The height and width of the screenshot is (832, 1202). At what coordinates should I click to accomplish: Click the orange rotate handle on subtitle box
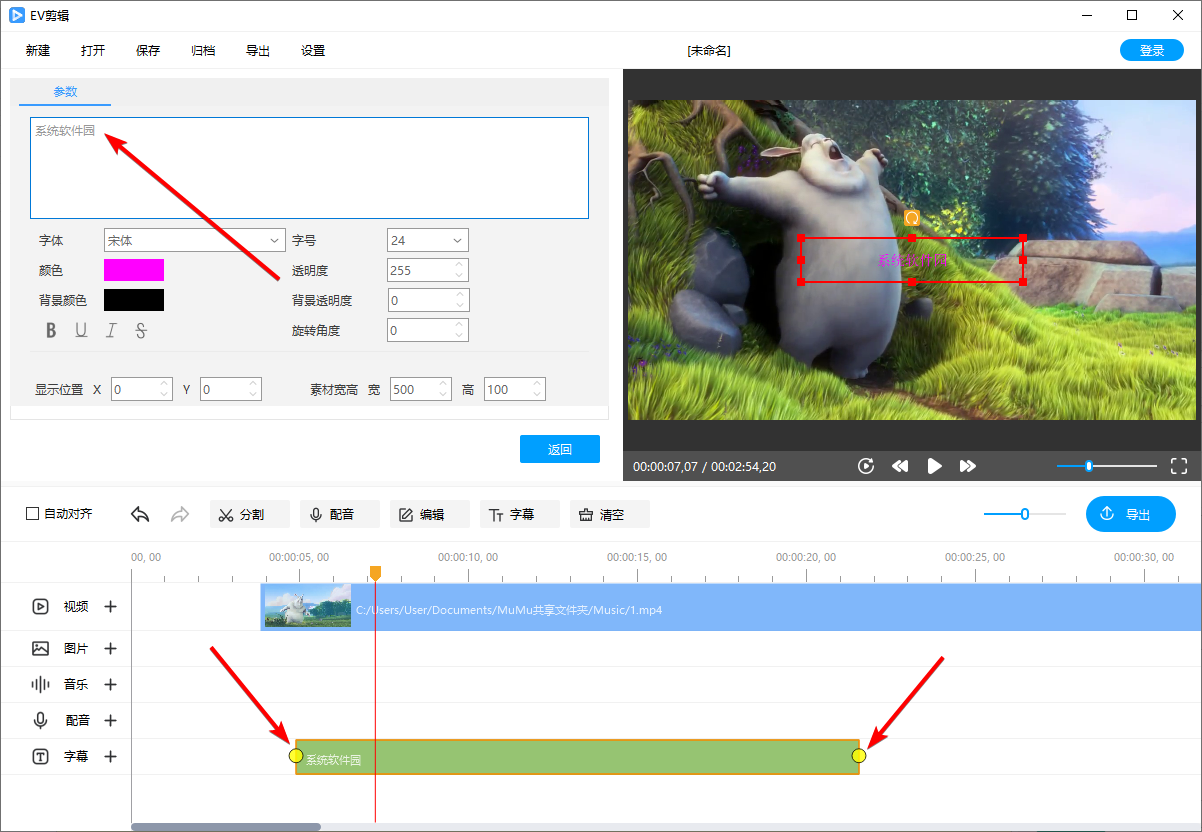(911, 217)
